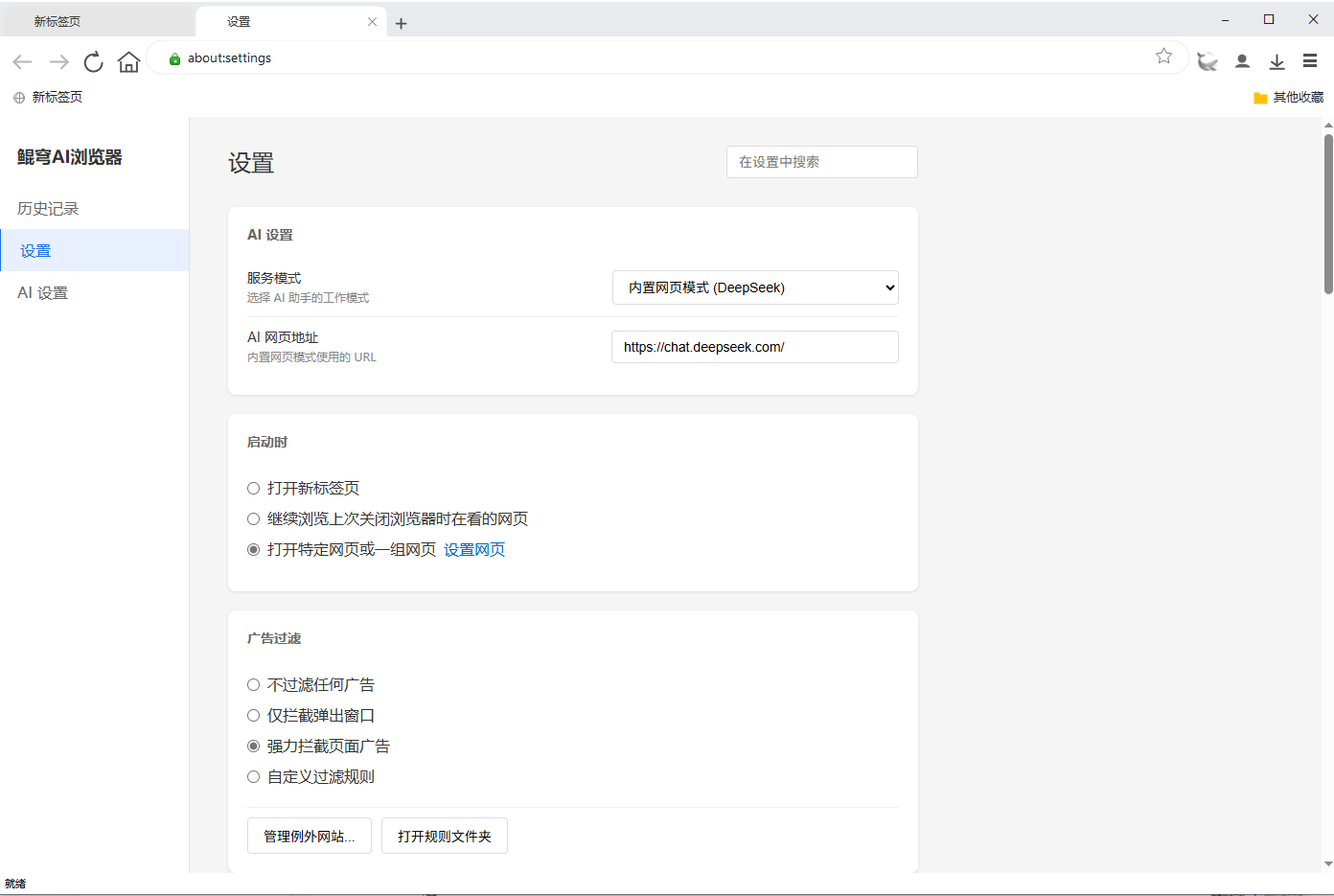
Task: Click 打开规则文件夹 button
Action: click(444, 835)
